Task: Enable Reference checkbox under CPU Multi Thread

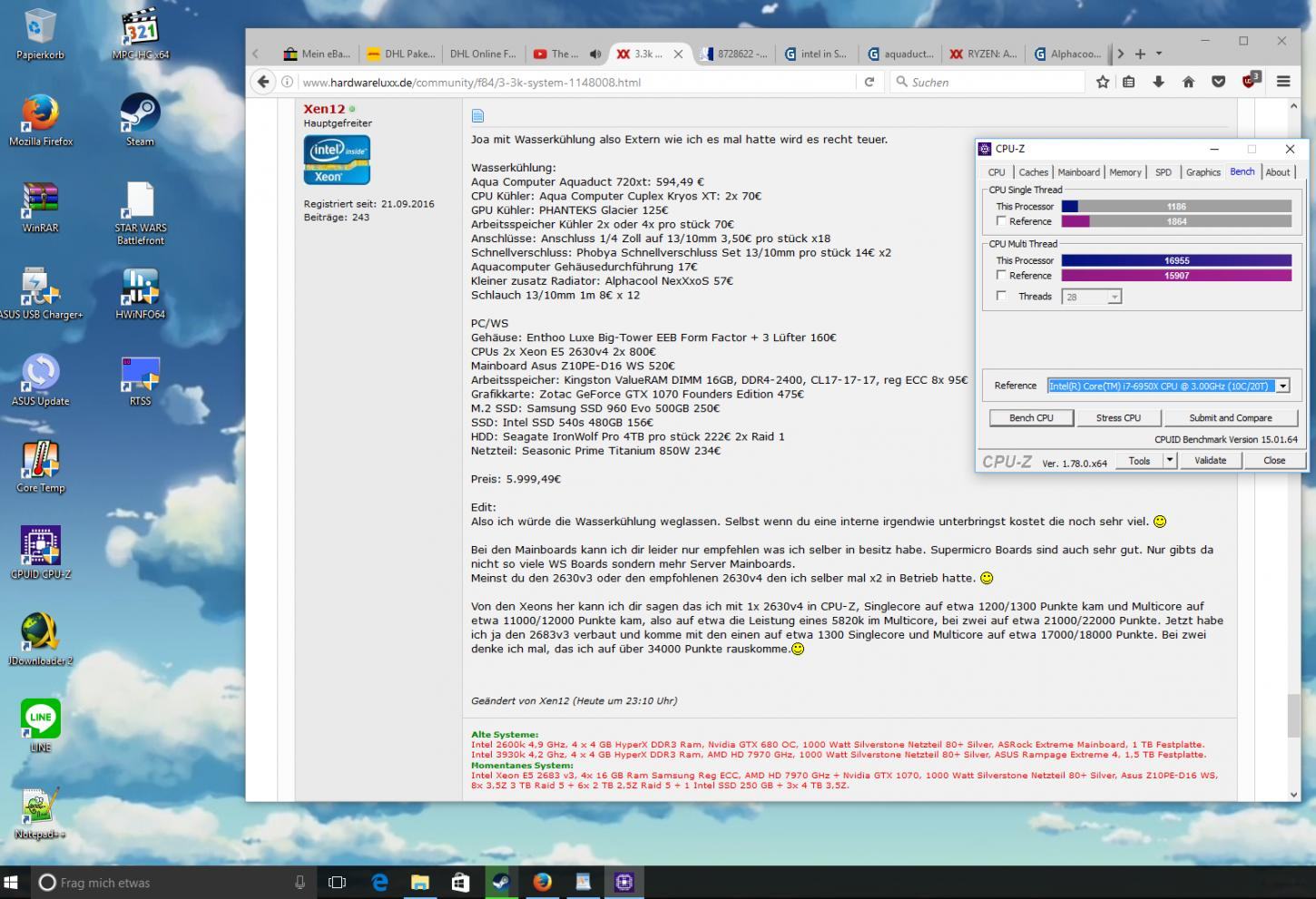Action: (x=1001, y=275)
